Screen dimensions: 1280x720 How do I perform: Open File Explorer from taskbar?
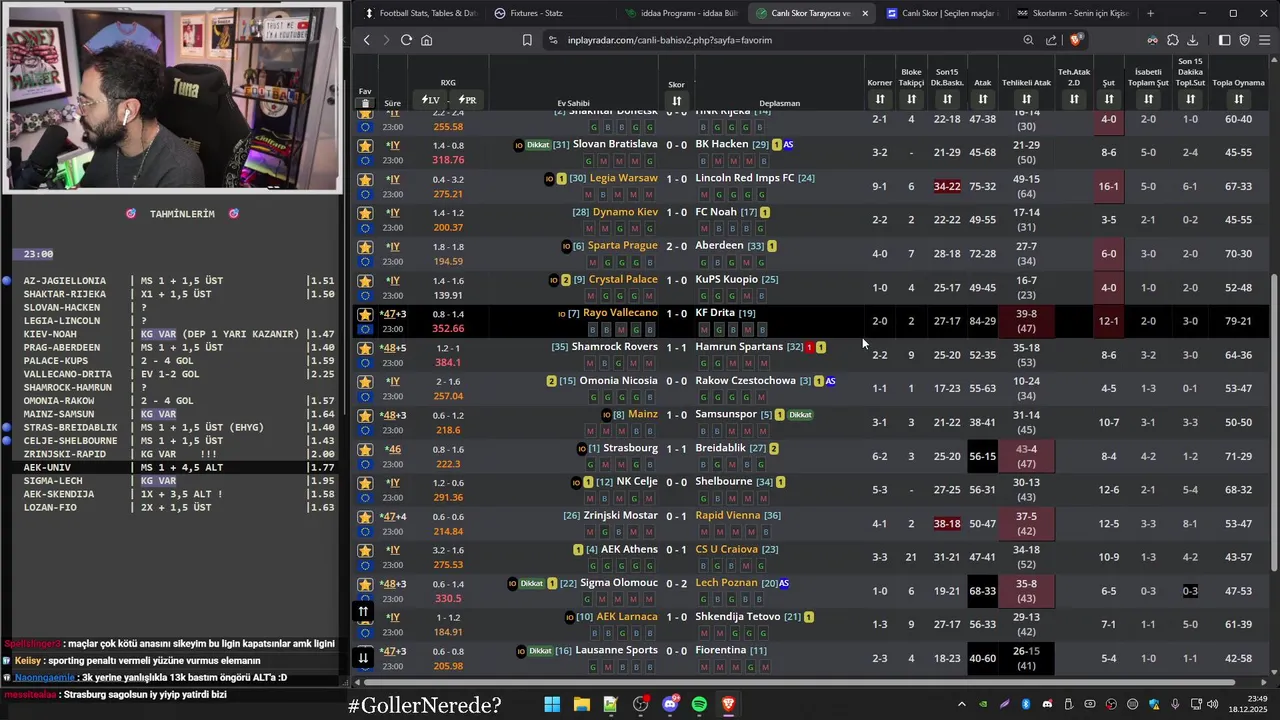(x=581, y=705)
